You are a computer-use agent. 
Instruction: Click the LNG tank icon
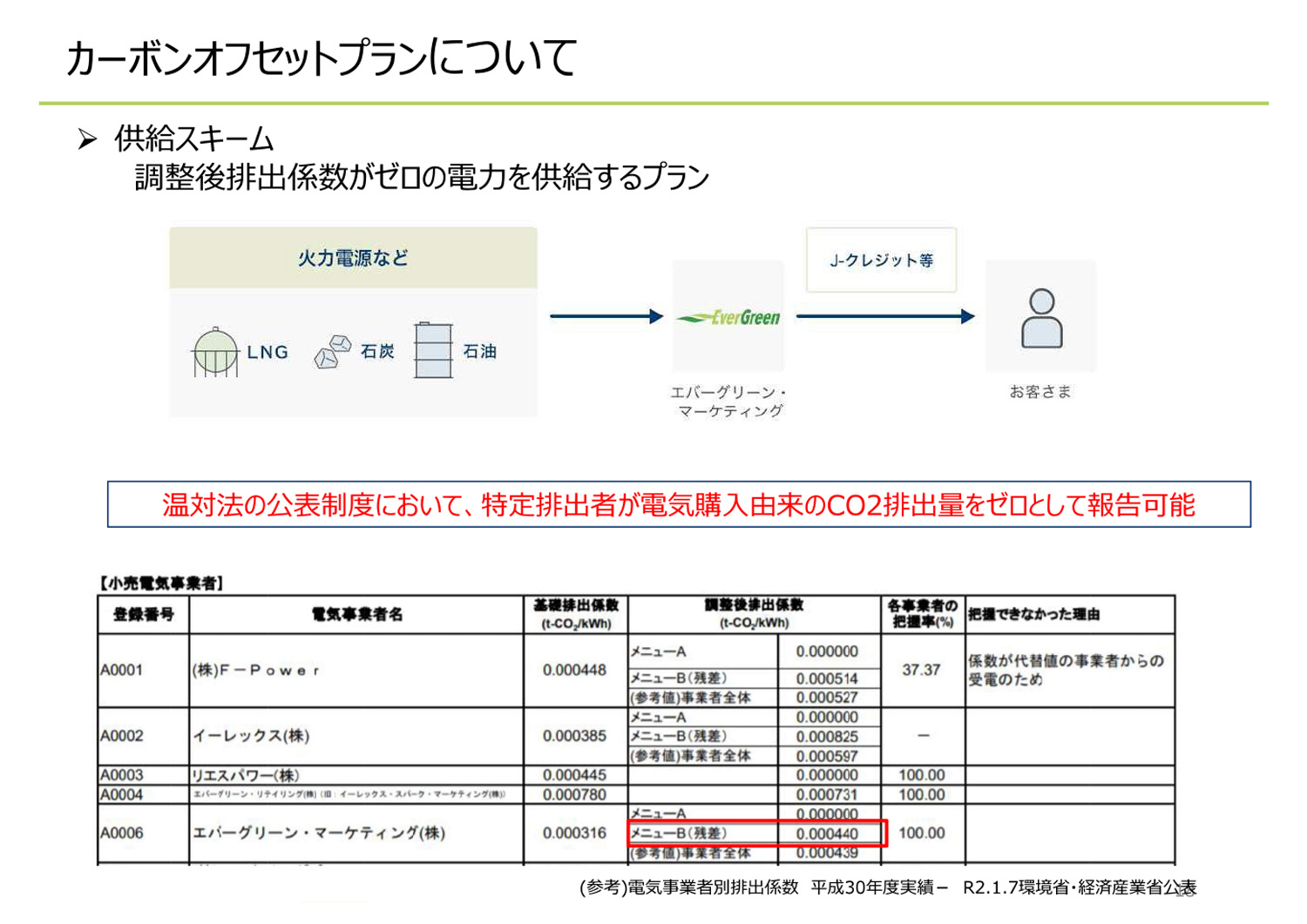pos(214,352)
